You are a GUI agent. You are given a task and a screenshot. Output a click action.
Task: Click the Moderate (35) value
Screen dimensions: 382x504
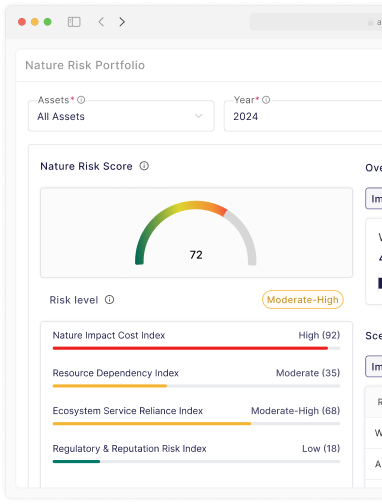point(308,373)
